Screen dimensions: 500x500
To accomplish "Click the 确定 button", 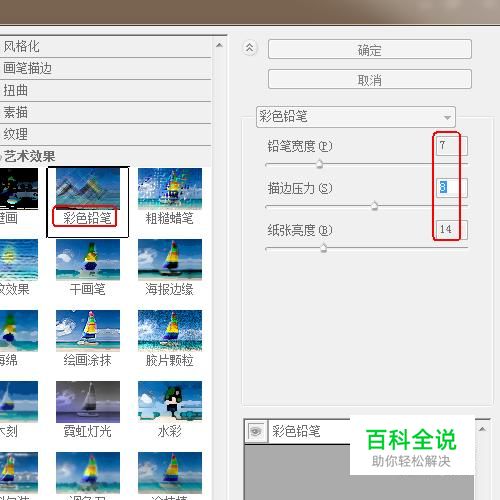I will (370, 49).
